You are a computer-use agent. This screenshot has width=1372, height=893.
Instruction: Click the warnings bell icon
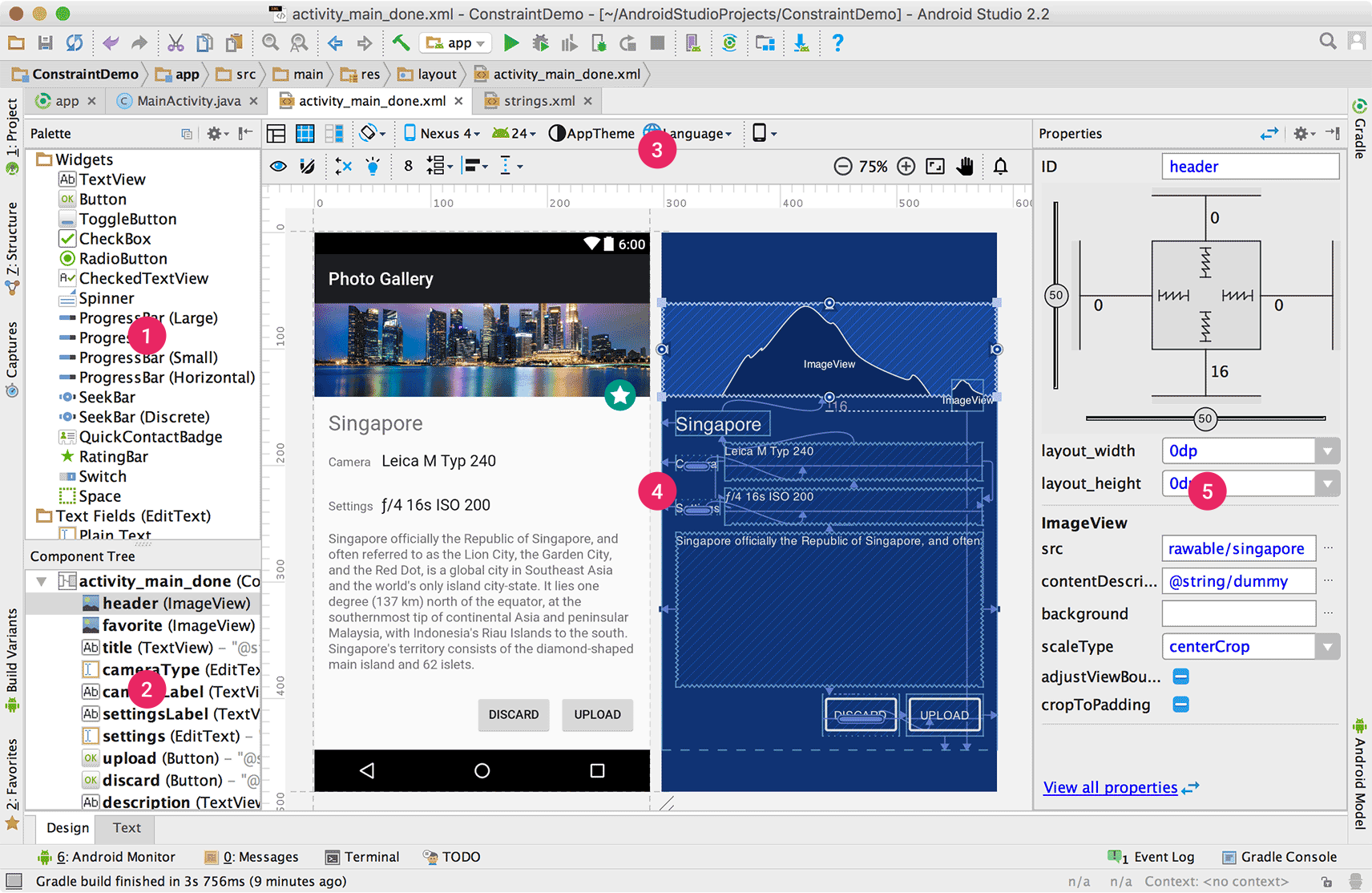click(x=1000, y=166)
